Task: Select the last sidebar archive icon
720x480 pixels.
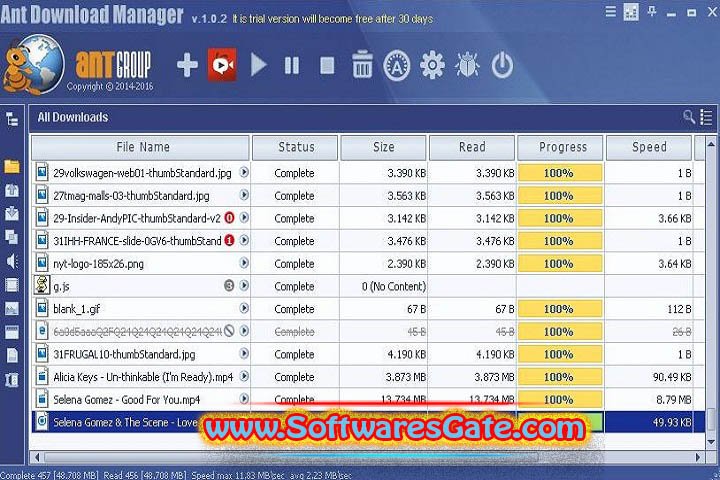Action: [12, 380]
